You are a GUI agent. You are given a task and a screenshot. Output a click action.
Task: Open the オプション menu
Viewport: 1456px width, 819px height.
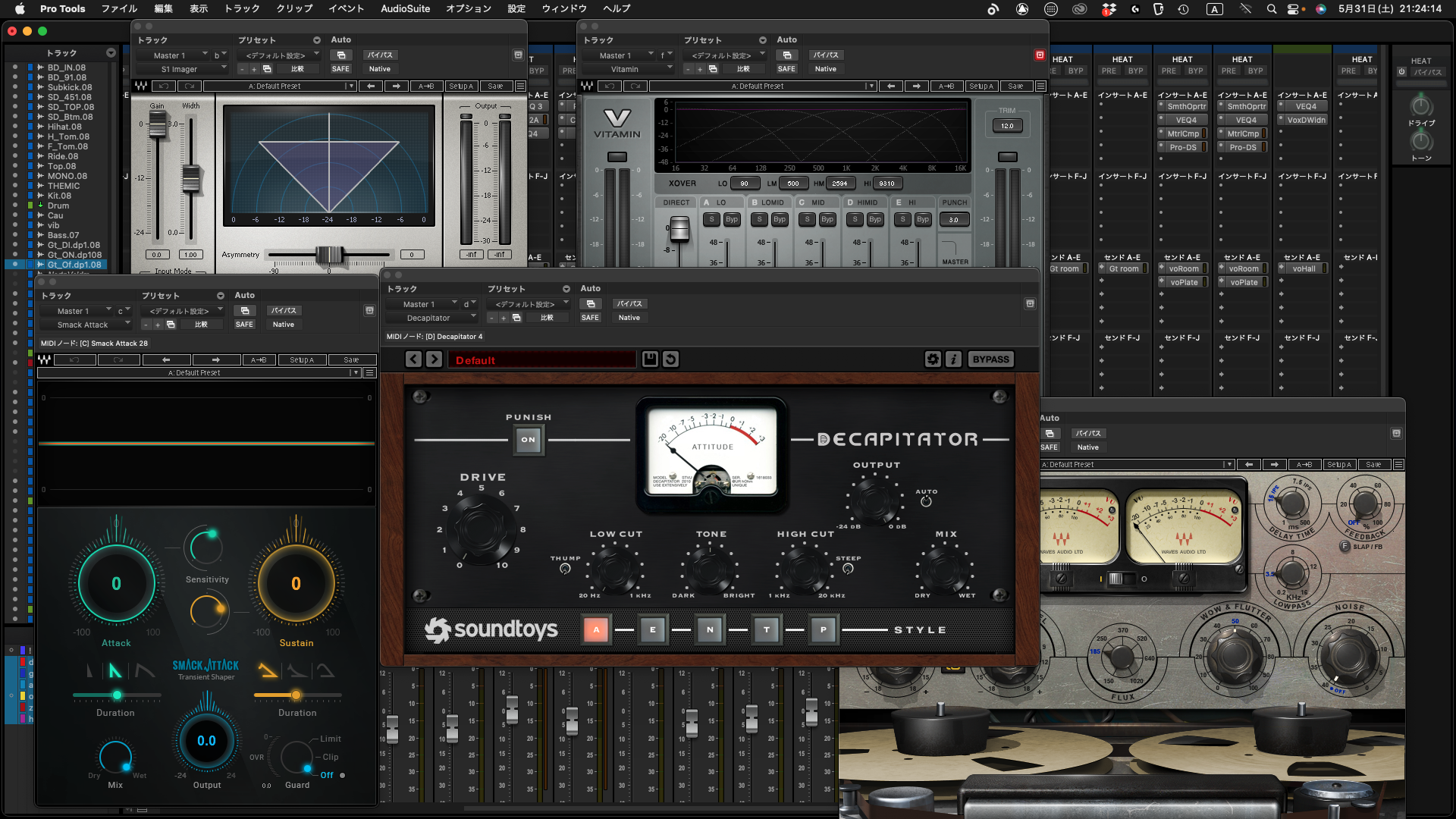tap(468, 9)
